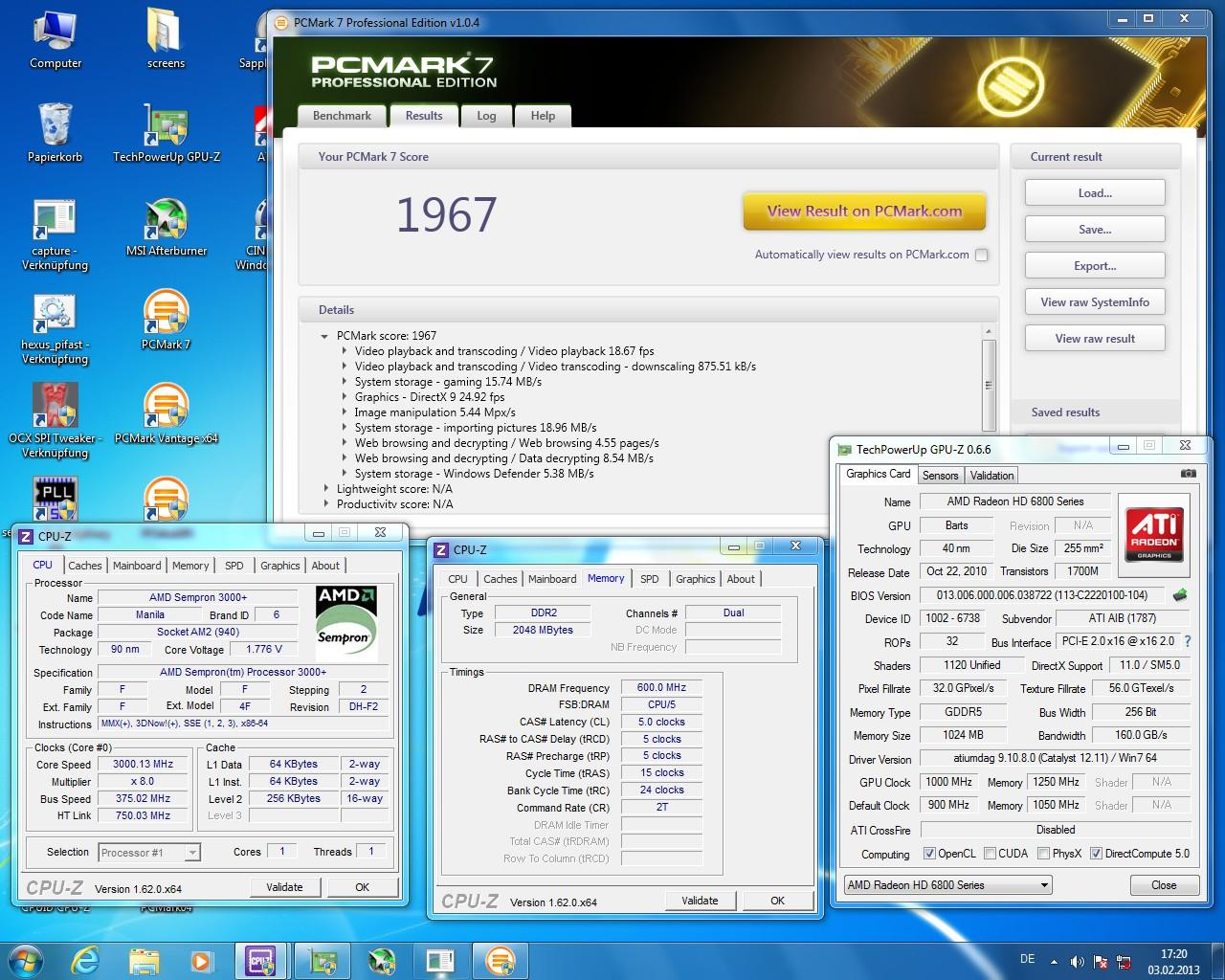Toggle PhysX checkbox in GPU-Z
Screen dimensions: 1225x980
(x=1043, y=854)
